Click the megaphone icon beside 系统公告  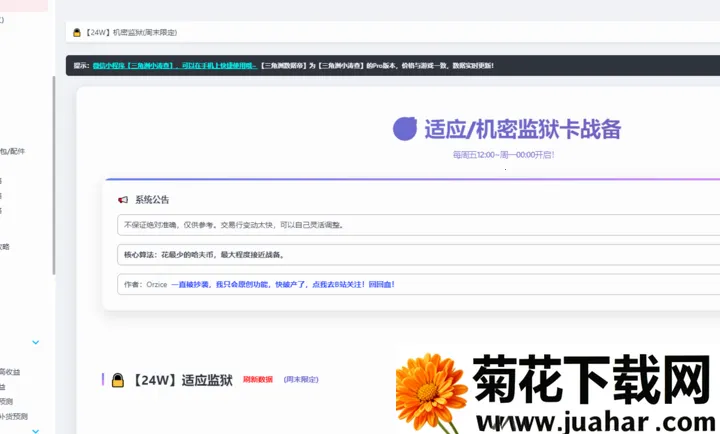pos(123,200)
